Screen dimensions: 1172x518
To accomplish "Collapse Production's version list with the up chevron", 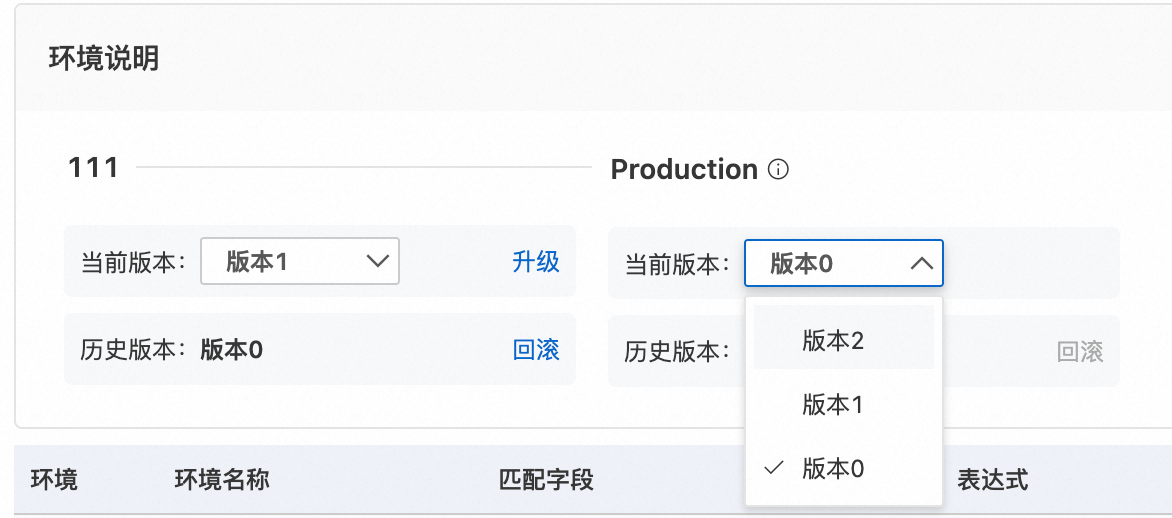I will [x=921, y=264].
